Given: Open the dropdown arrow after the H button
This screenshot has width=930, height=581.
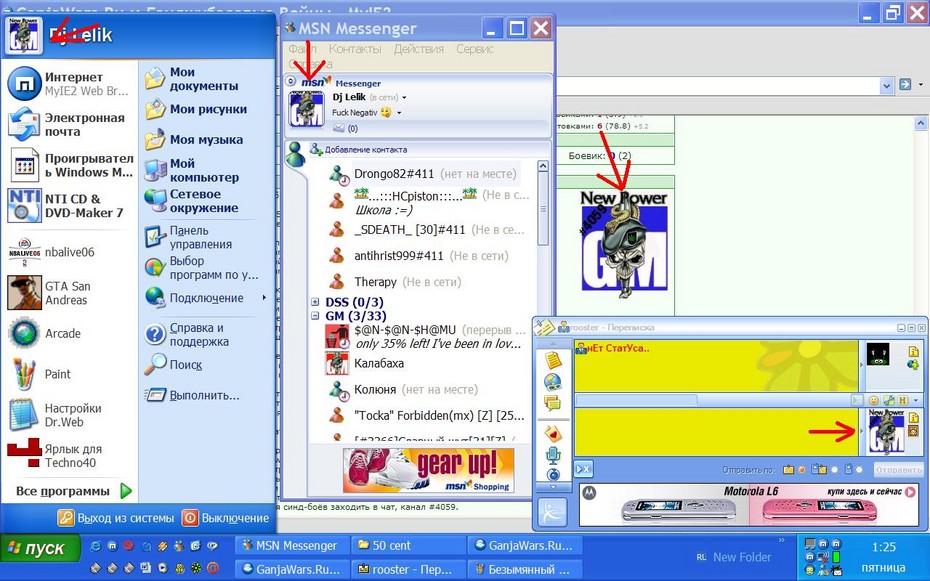Looking at the screenshot, I should point(916,401).
